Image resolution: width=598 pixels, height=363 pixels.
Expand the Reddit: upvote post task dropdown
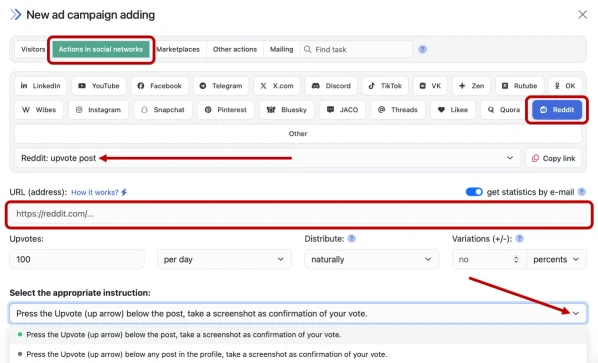(267, 158)
